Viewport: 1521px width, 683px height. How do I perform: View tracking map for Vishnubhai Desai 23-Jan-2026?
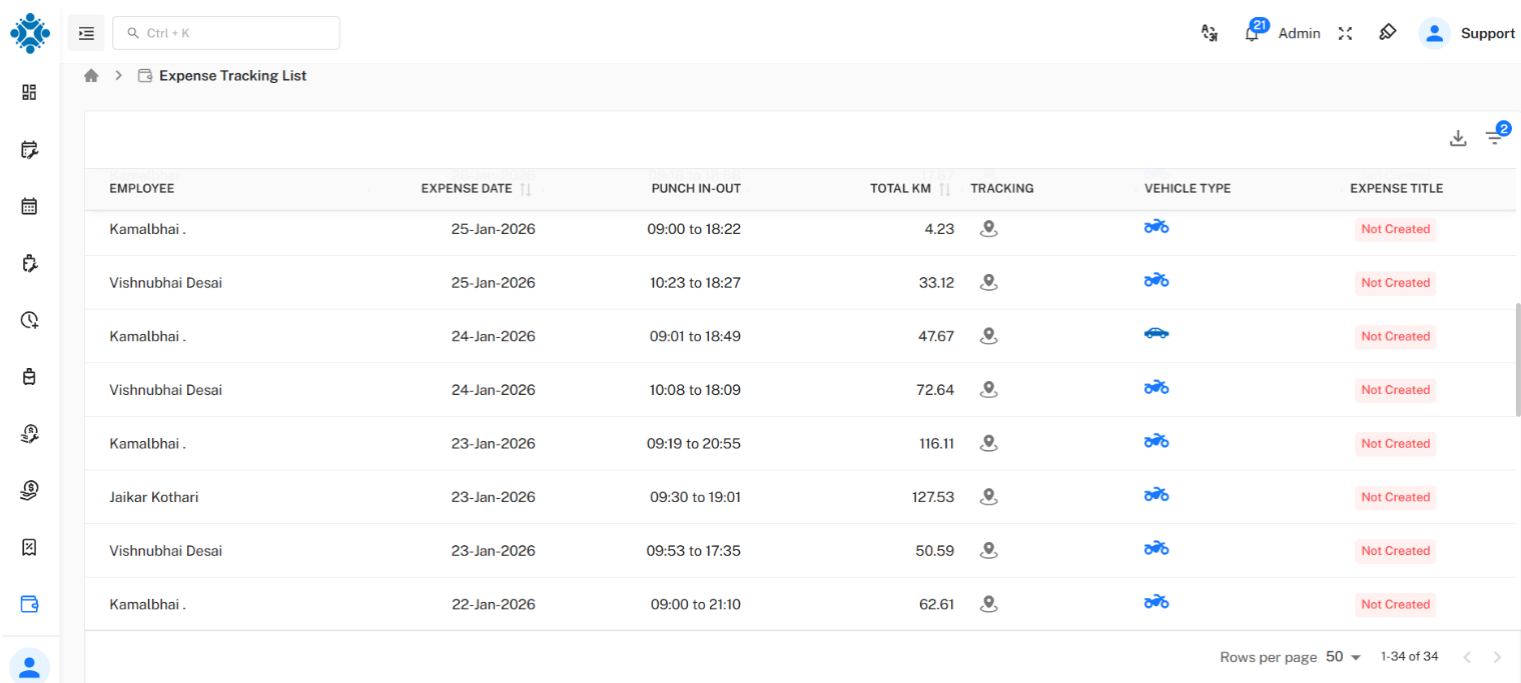989,551
